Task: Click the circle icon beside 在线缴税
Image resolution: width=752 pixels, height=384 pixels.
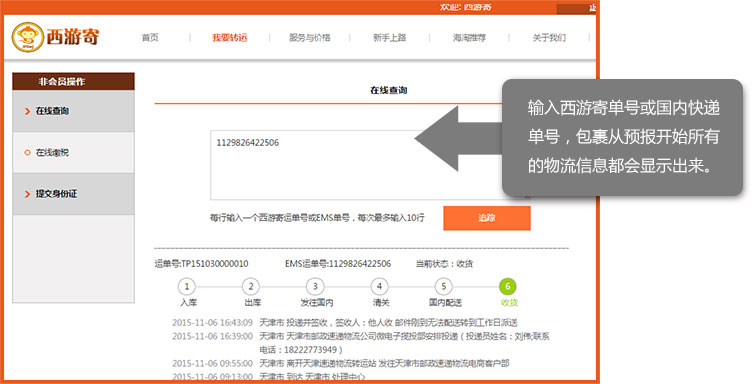Action: coord(27,152)
